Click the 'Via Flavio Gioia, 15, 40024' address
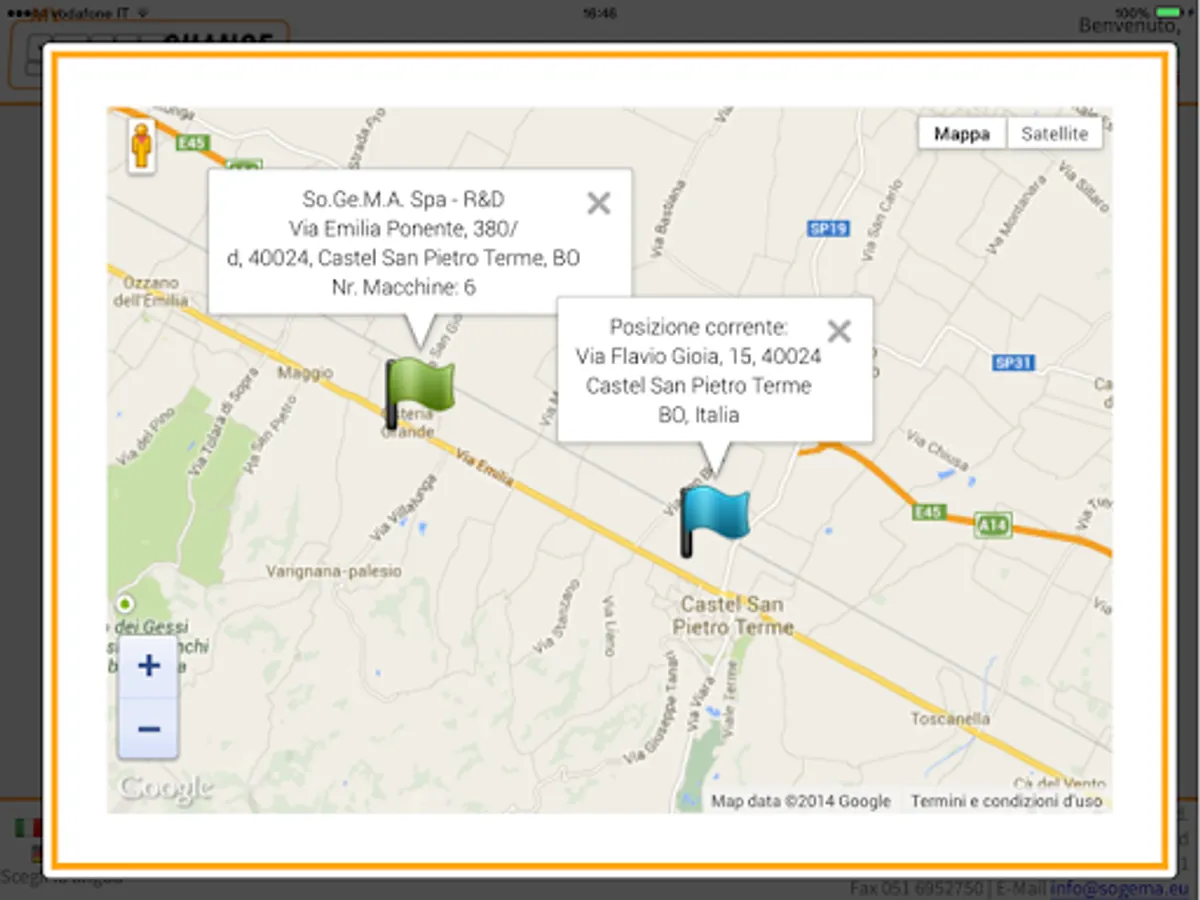The width and height of the screenshot is (1200, 900). pyautogui.click(x=699, y=356)
